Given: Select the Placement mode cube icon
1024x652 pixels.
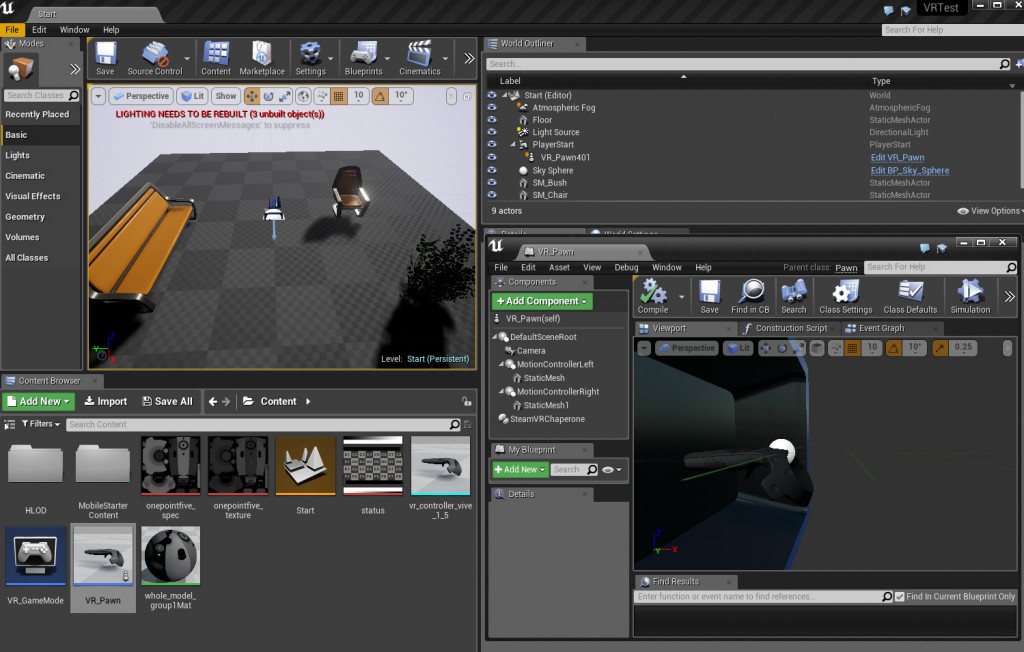Looking at the screenshot, I should 21,69.
